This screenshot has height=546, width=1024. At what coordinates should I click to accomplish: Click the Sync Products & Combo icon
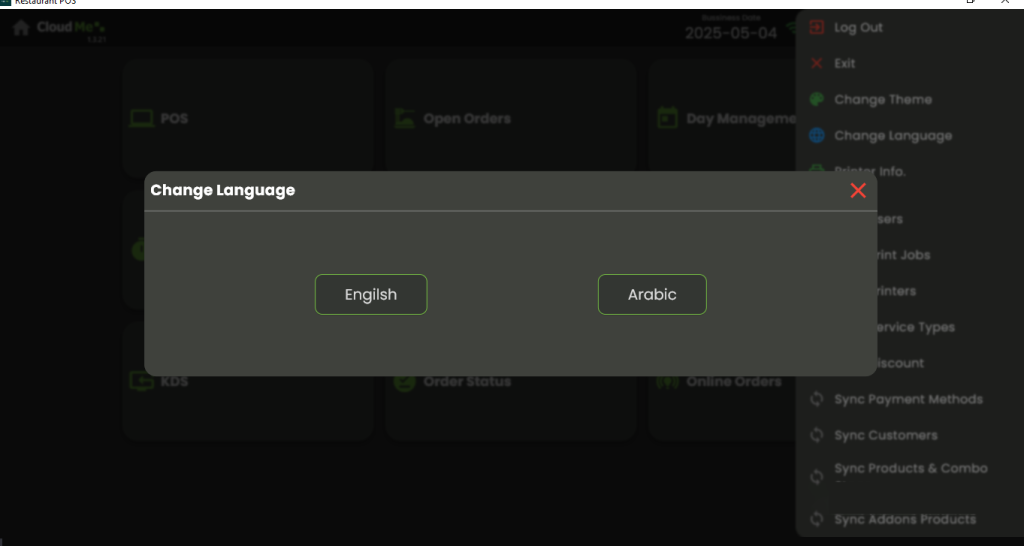pyautogui.click(x=817, y=476)
